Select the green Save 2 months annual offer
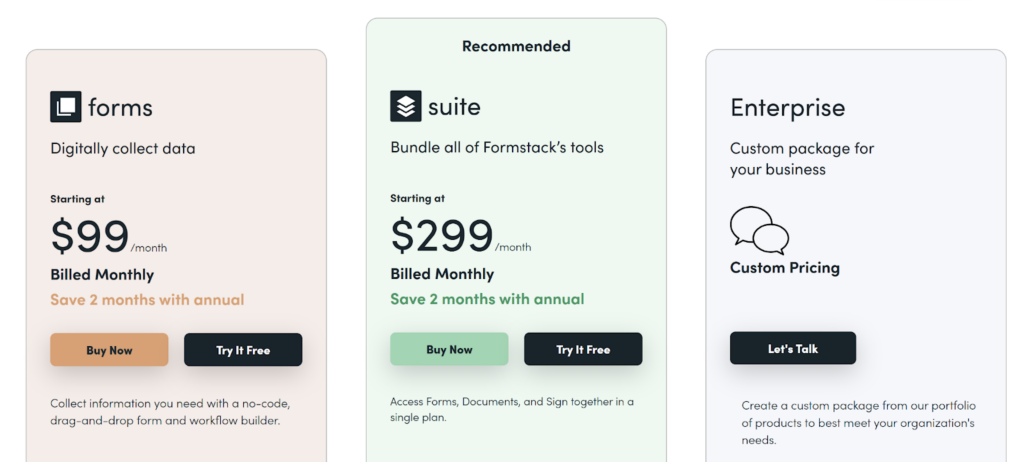Viewport: 1024px width, 462px height. click(x=487, y=299)
